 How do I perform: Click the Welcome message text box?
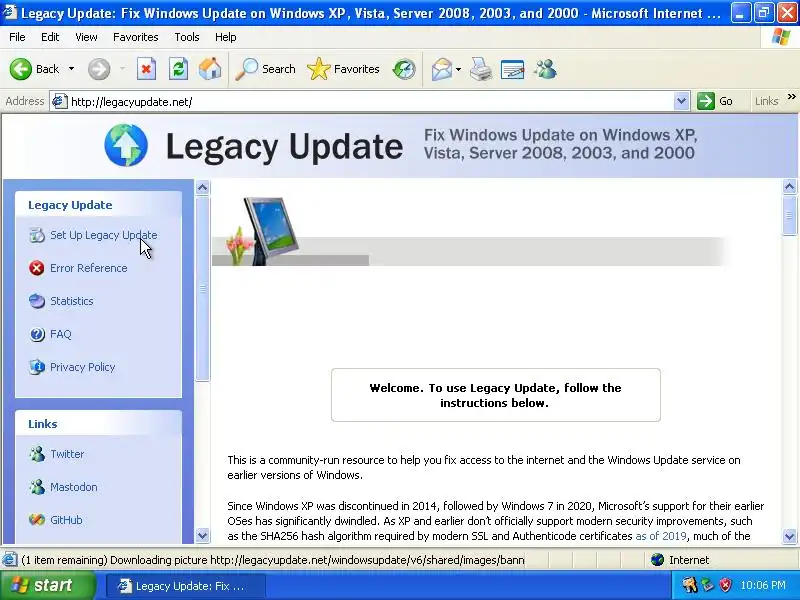pos(495,395)
